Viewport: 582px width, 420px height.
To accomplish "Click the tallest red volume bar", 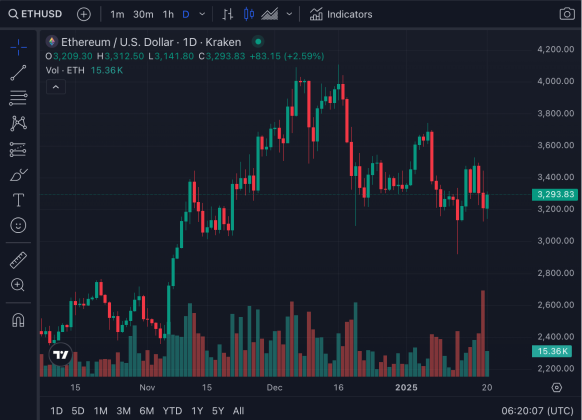I will pos(483,333).
